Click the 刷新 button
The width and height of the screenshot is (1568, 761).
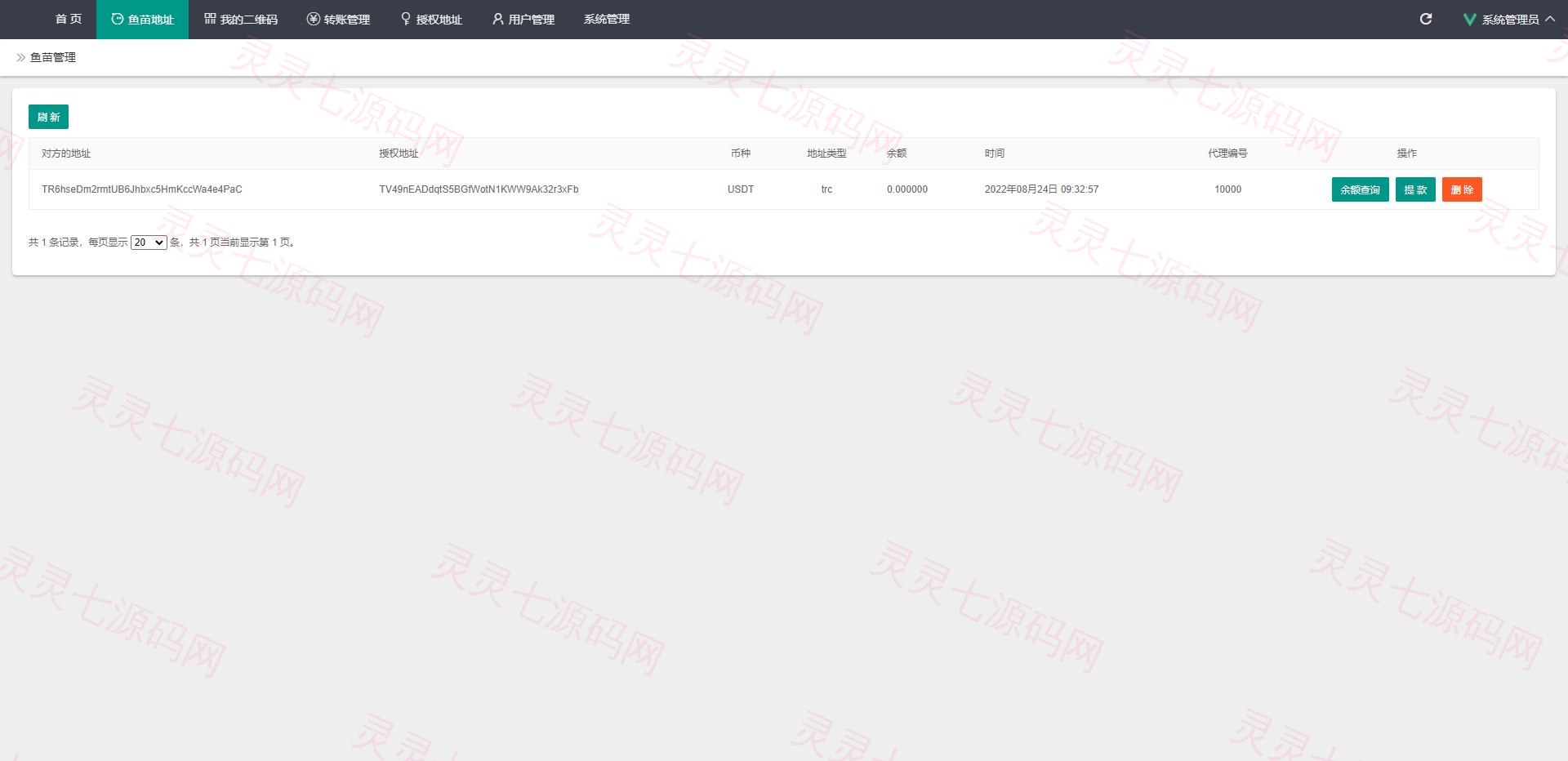point(48,117)
